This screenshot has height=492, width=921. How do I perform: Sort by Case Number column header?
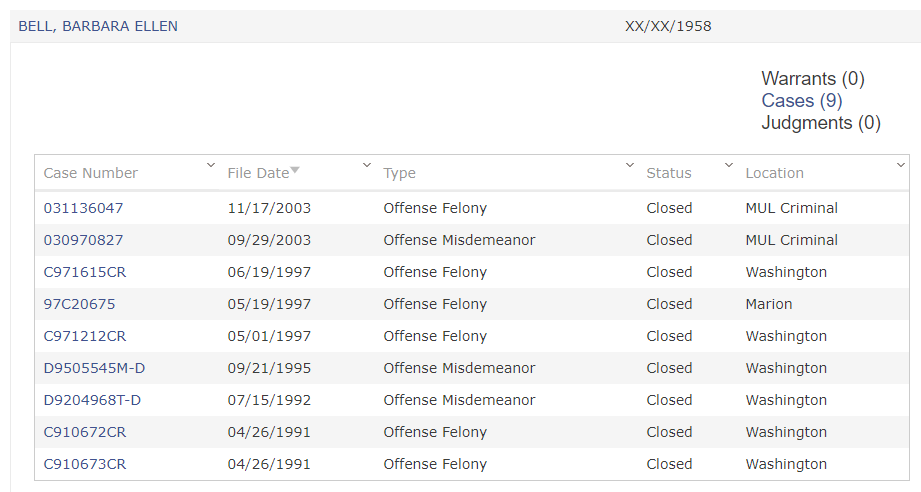pyautogui.click(x=90, y=173)
